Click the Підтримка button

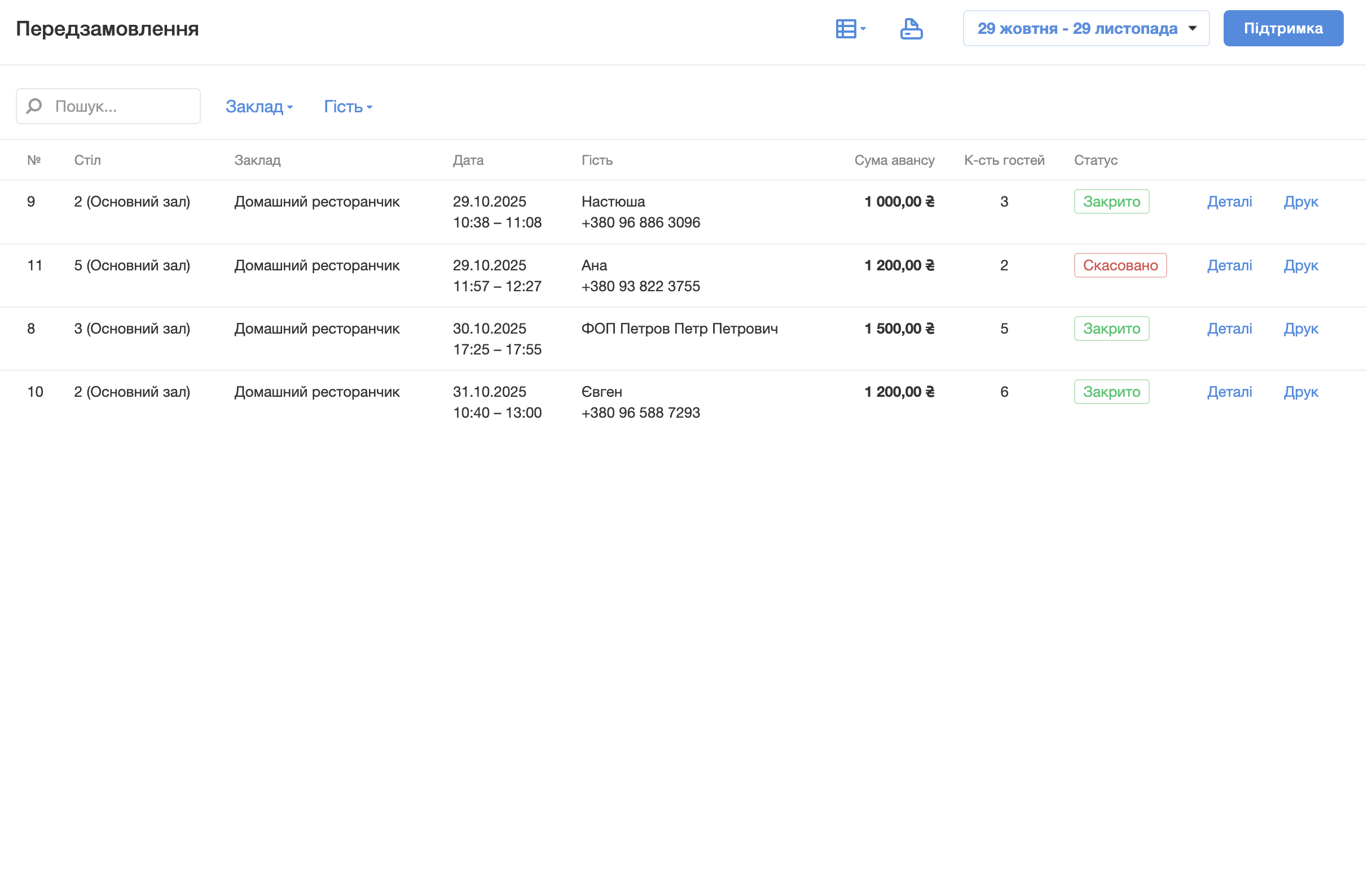pos(1283,28)
